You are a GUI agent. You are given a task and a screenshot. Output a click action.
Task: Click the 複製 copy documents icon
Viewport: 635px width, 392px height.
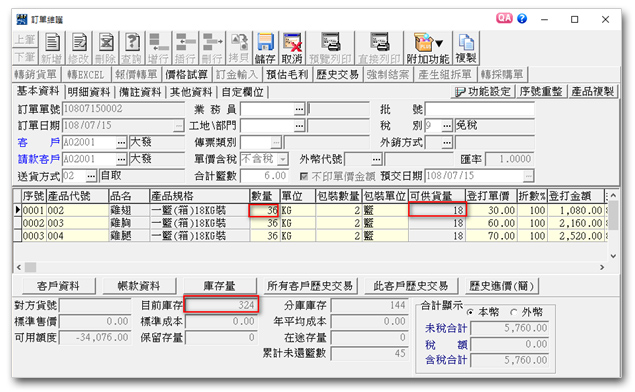click(x=466, y=42)
